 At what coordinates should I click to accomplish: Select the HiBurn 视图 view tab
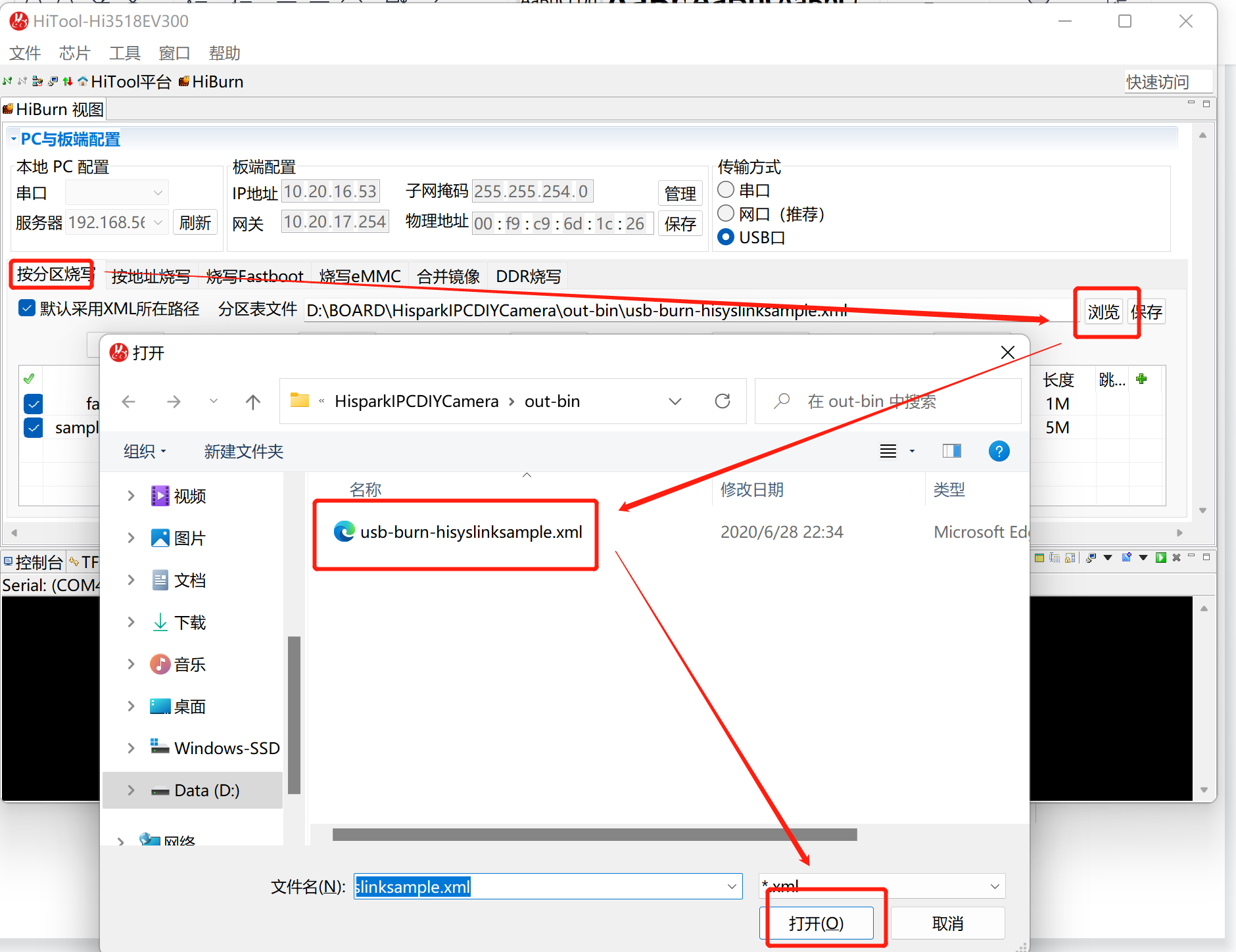point(53,109)
